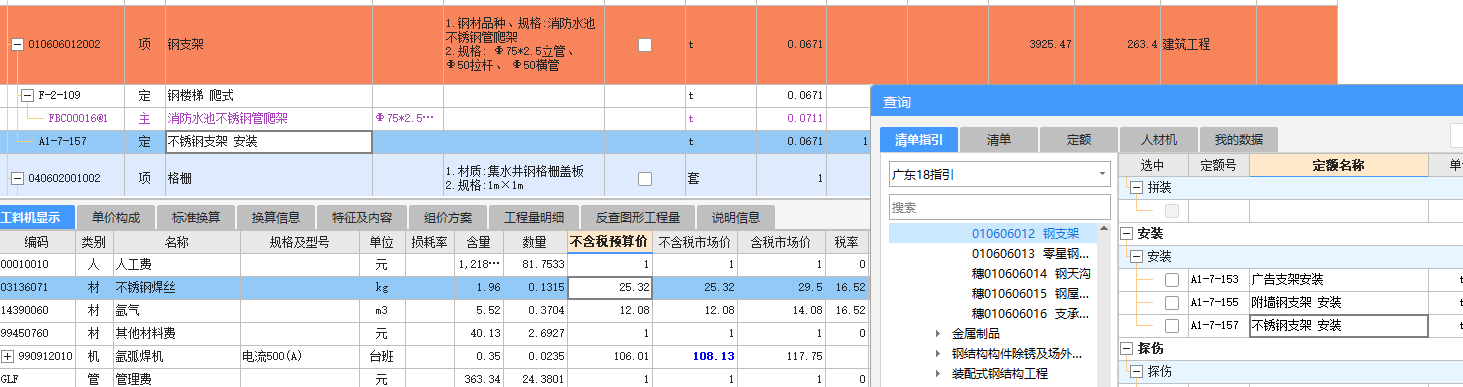Click the 25.32 budget price edit cell

tap(610, 288)
